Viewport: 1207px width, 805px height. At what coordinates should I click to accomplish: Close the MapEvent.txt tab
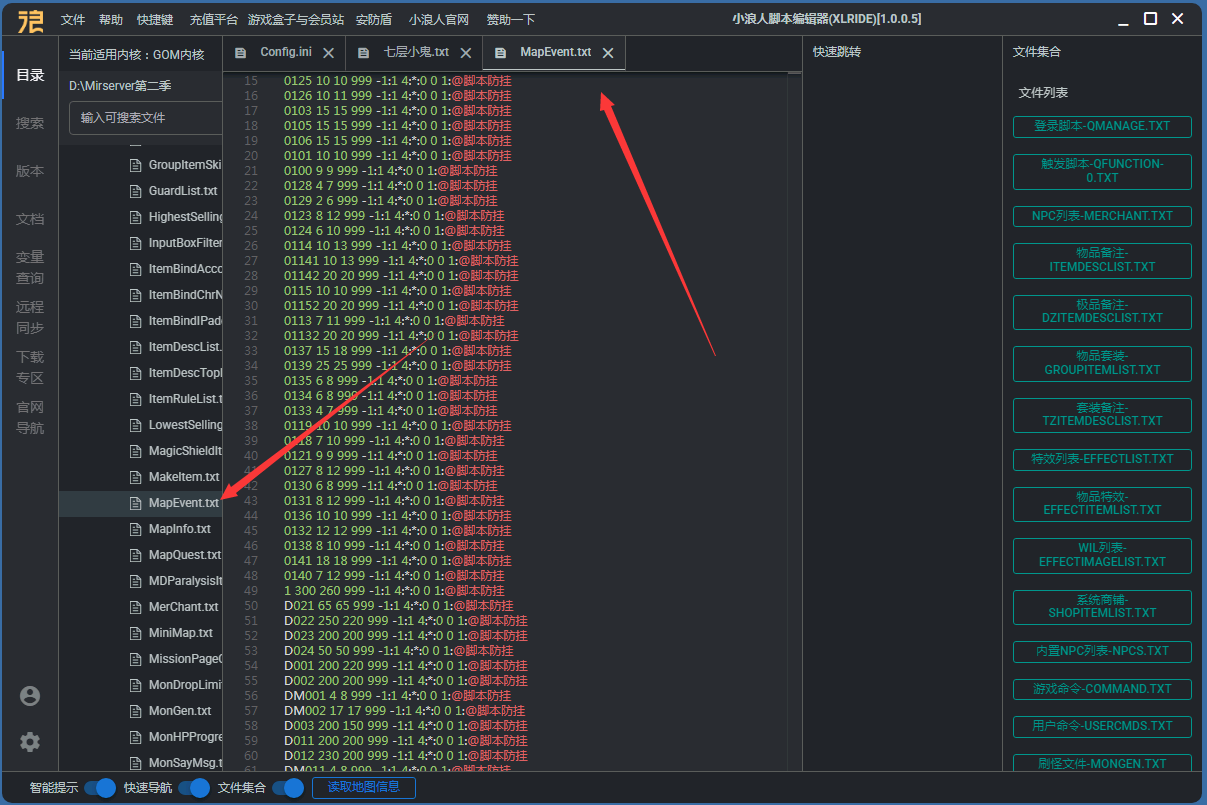(608, 53)
